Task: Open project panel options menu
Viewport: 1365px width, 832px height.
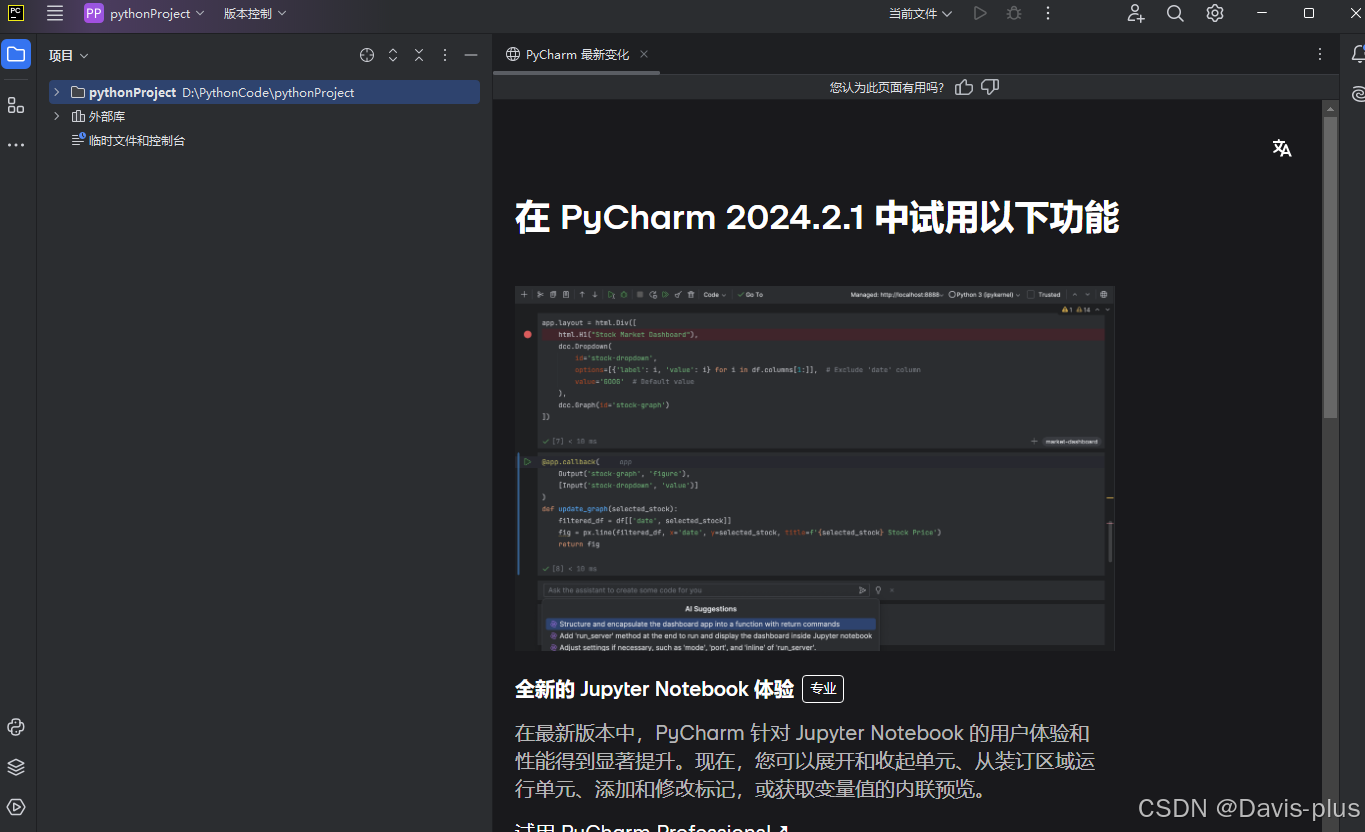Action: point(445,55)
